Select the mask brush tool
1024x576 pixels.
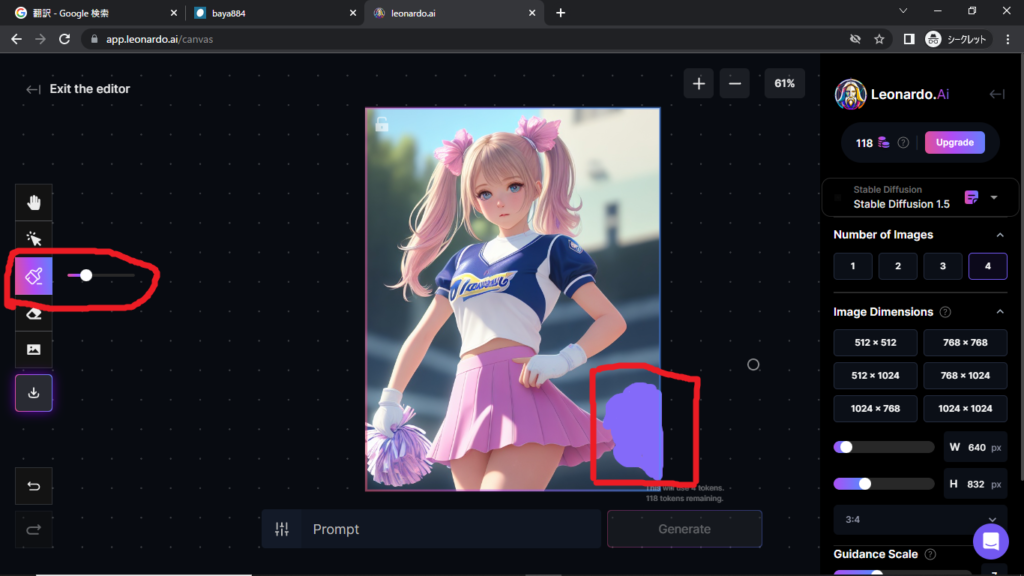point(34,276)
